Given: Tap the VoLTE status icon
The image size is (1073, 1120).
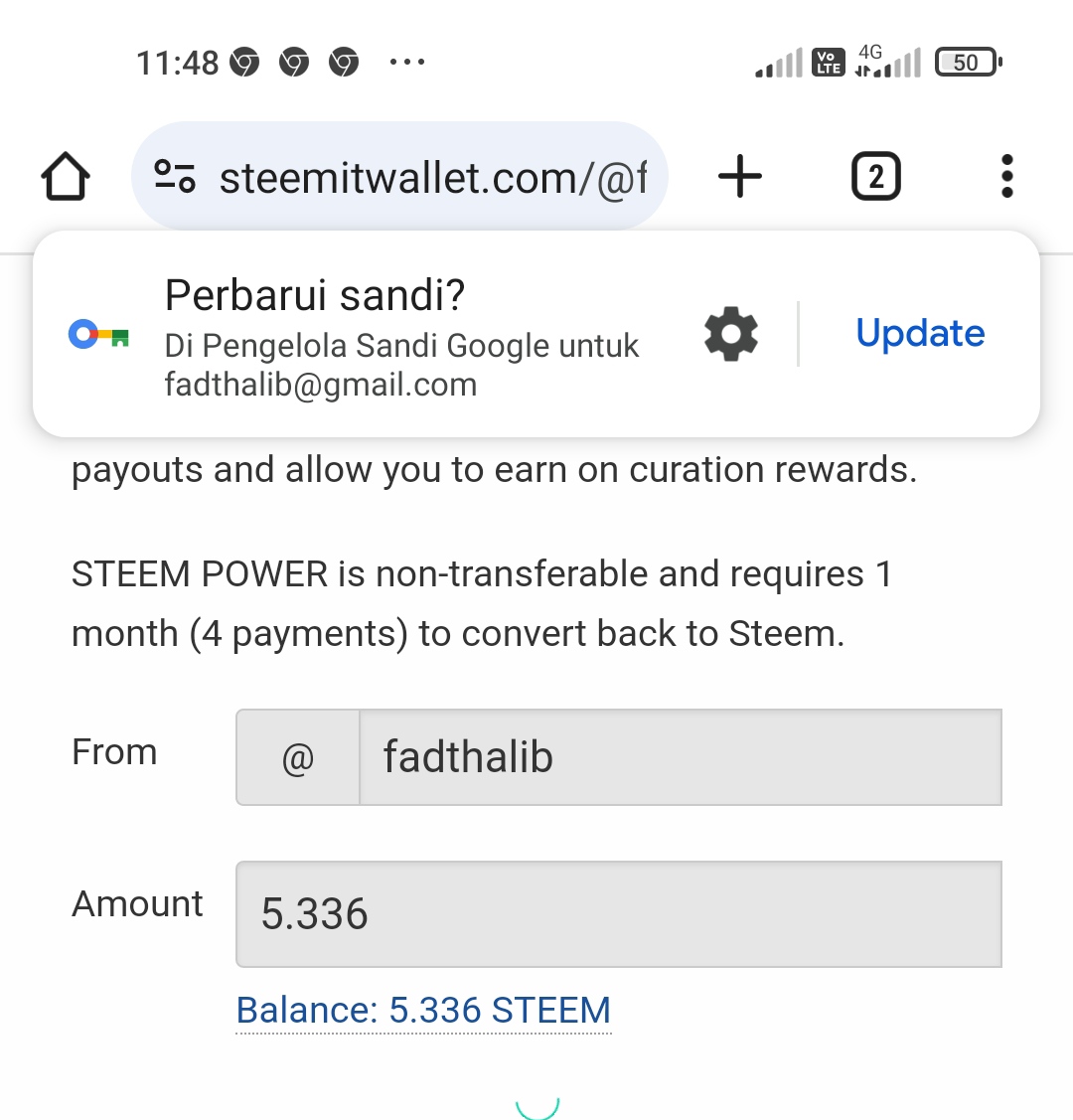Looking at the screenshot, I should tap(828, 63).
